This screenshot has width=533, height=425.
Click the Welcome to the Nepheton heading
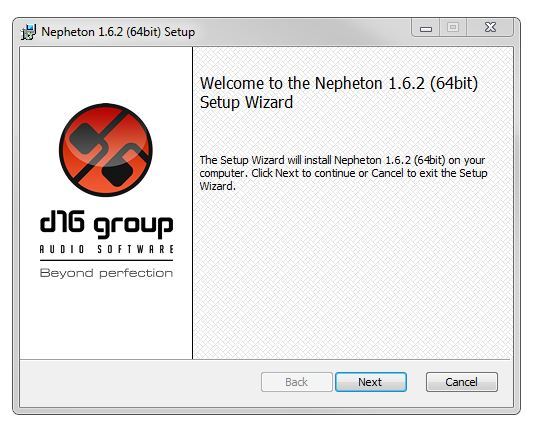click(x=339, y=92)
